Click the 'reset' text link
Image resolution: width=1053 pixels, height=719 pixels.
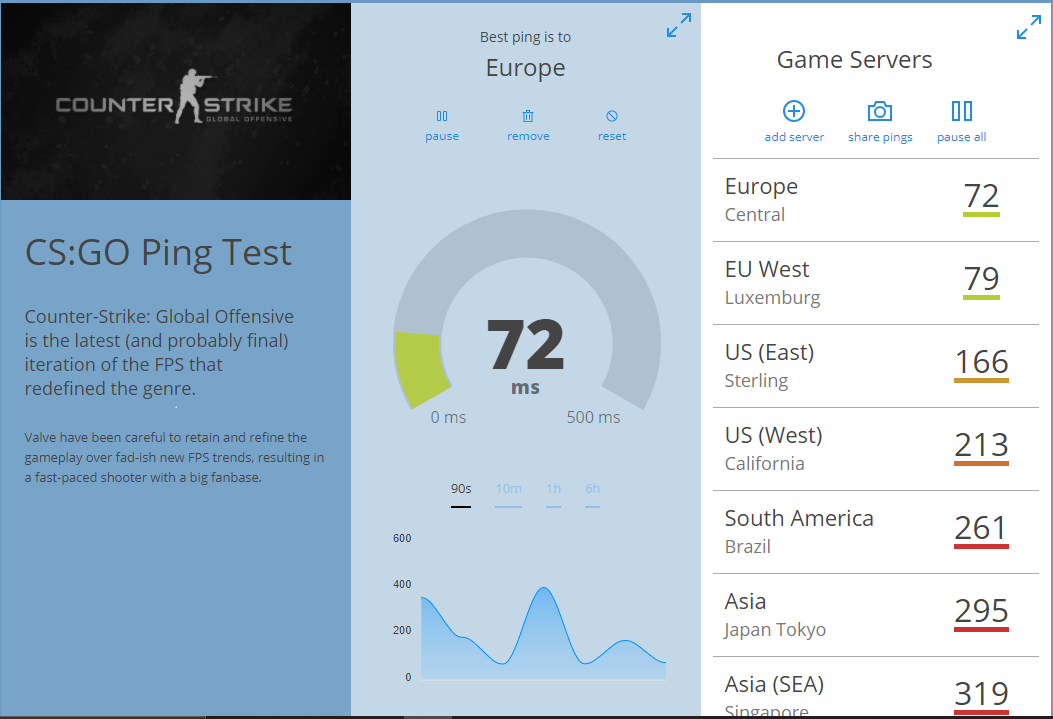click(x=612, y=136)
